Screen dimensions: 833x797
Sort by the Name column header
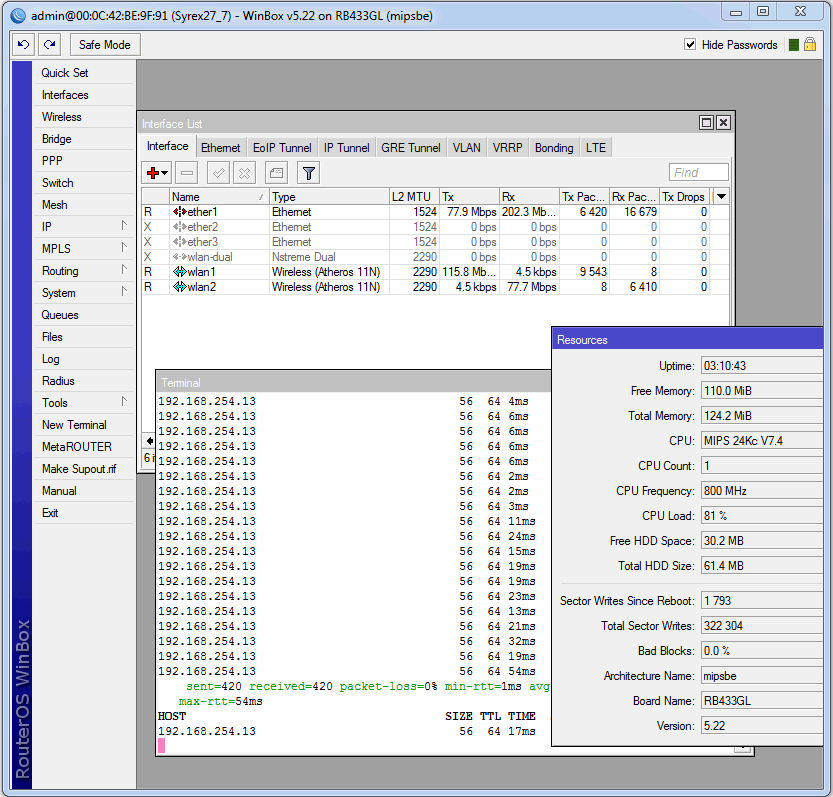pyautogui.click(x=219, y=197)
